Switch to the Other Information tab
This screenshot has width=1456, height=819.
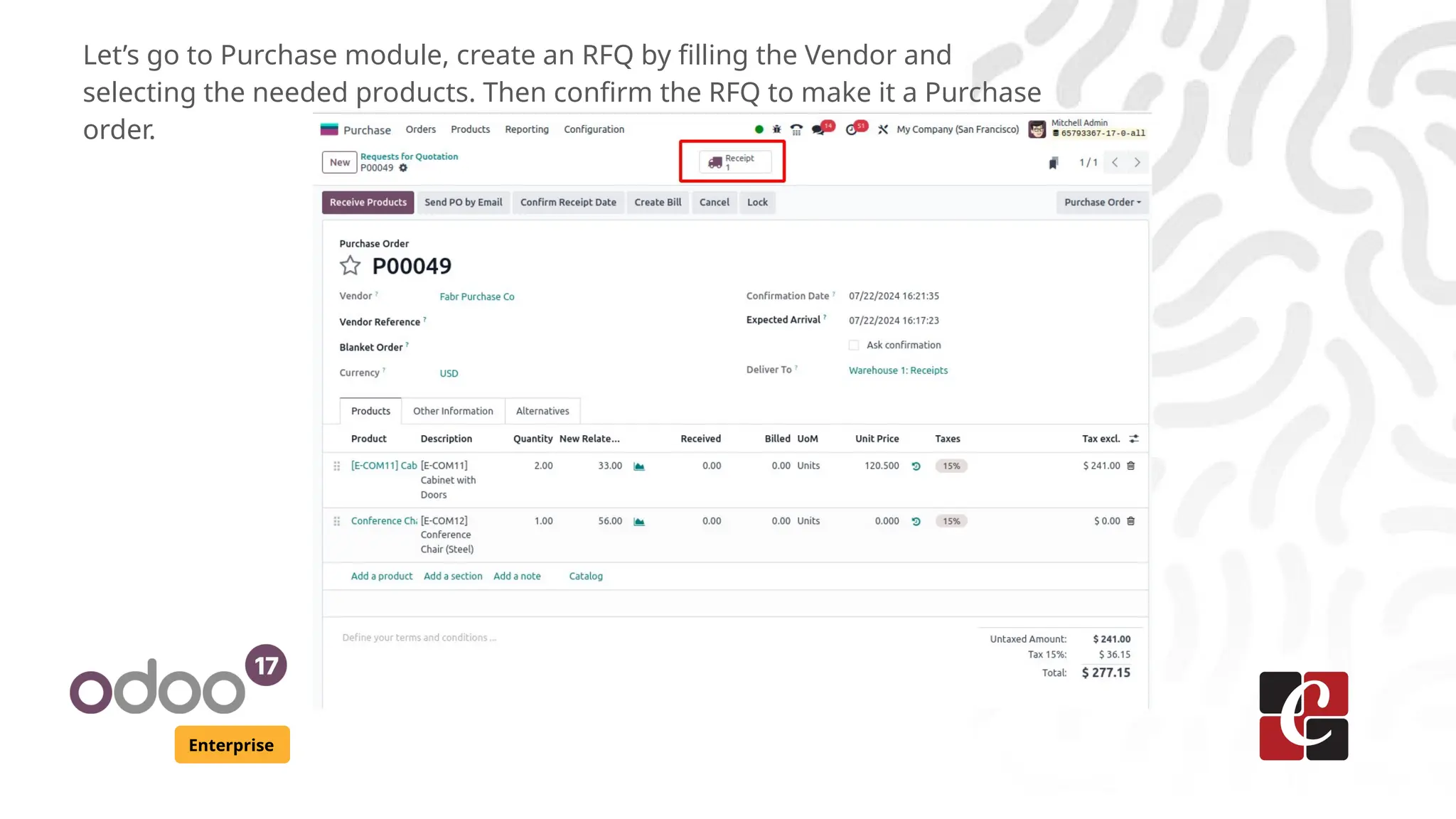(x=453, y=411)
